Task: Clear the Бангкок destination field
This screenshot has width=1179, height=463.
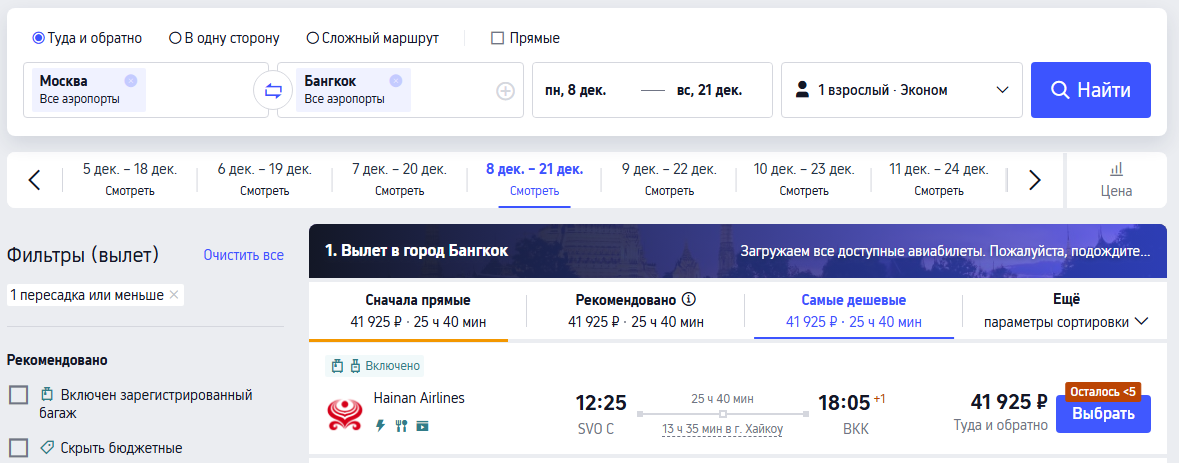Action: click(x=396, y=81)
